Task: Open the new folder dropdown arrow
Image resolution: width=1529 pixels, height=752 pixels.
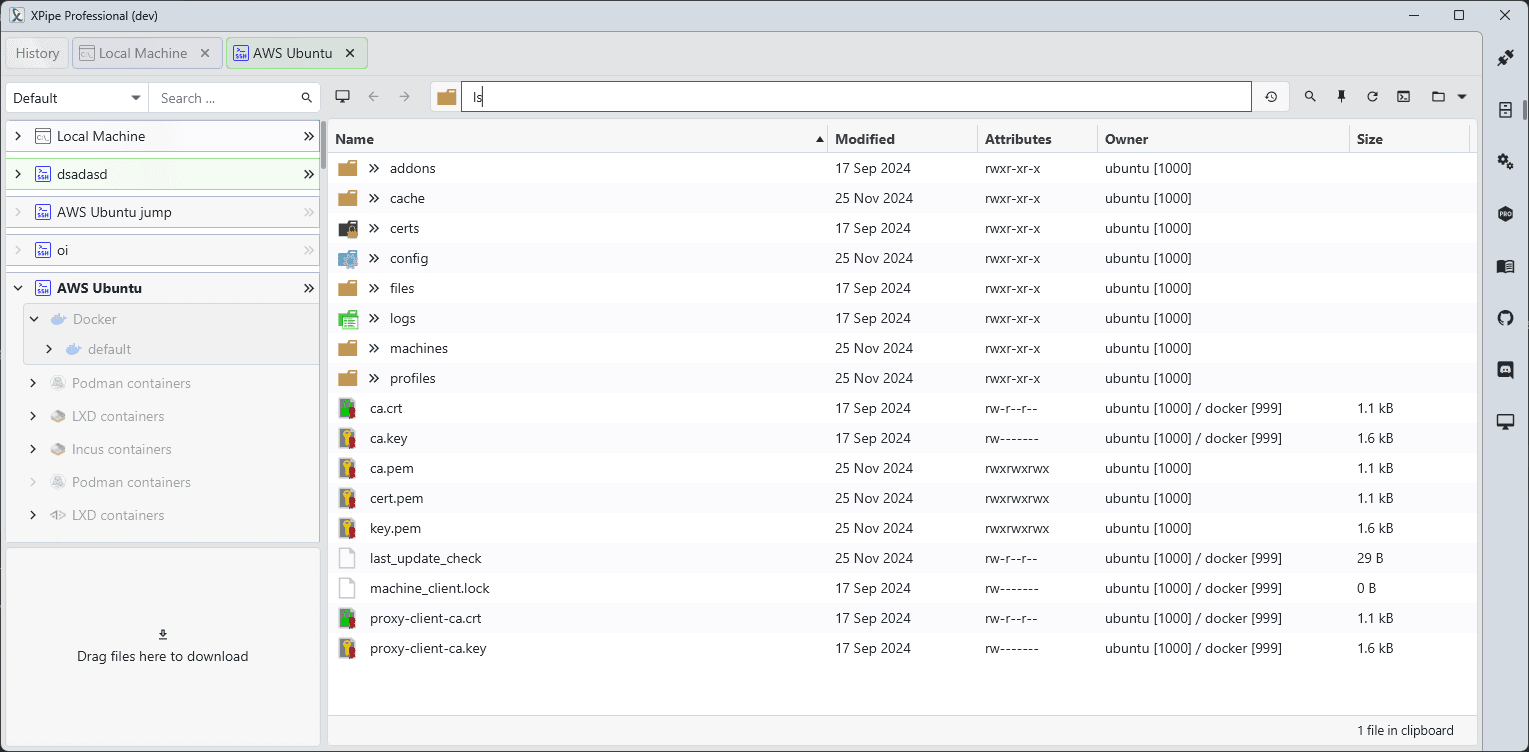Action: point(1462,97)
